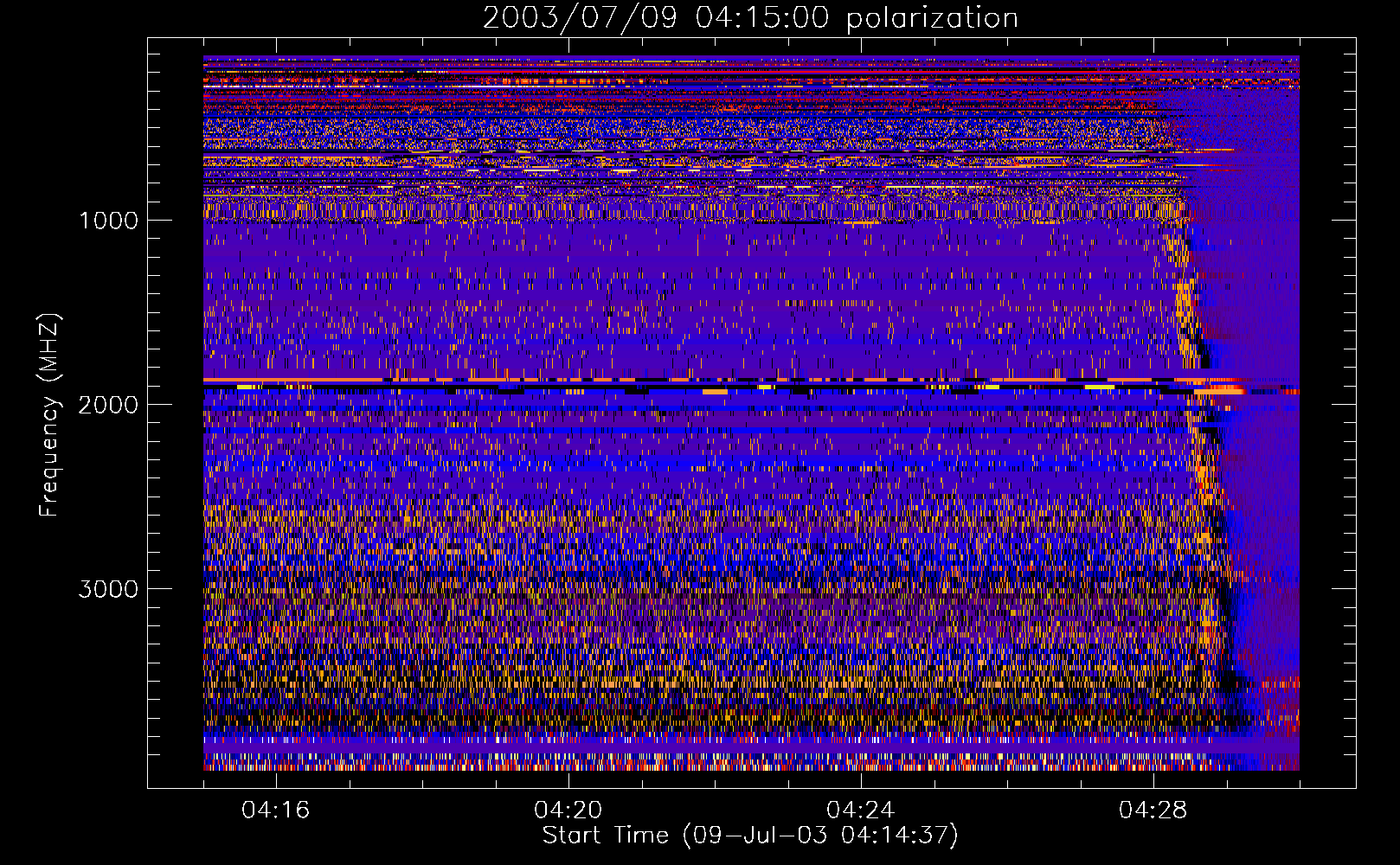Click the plot title '2003/07/09 04:15:00 polarization'
The height and width of the screenshot is (865, 1400).
point(750,17)
